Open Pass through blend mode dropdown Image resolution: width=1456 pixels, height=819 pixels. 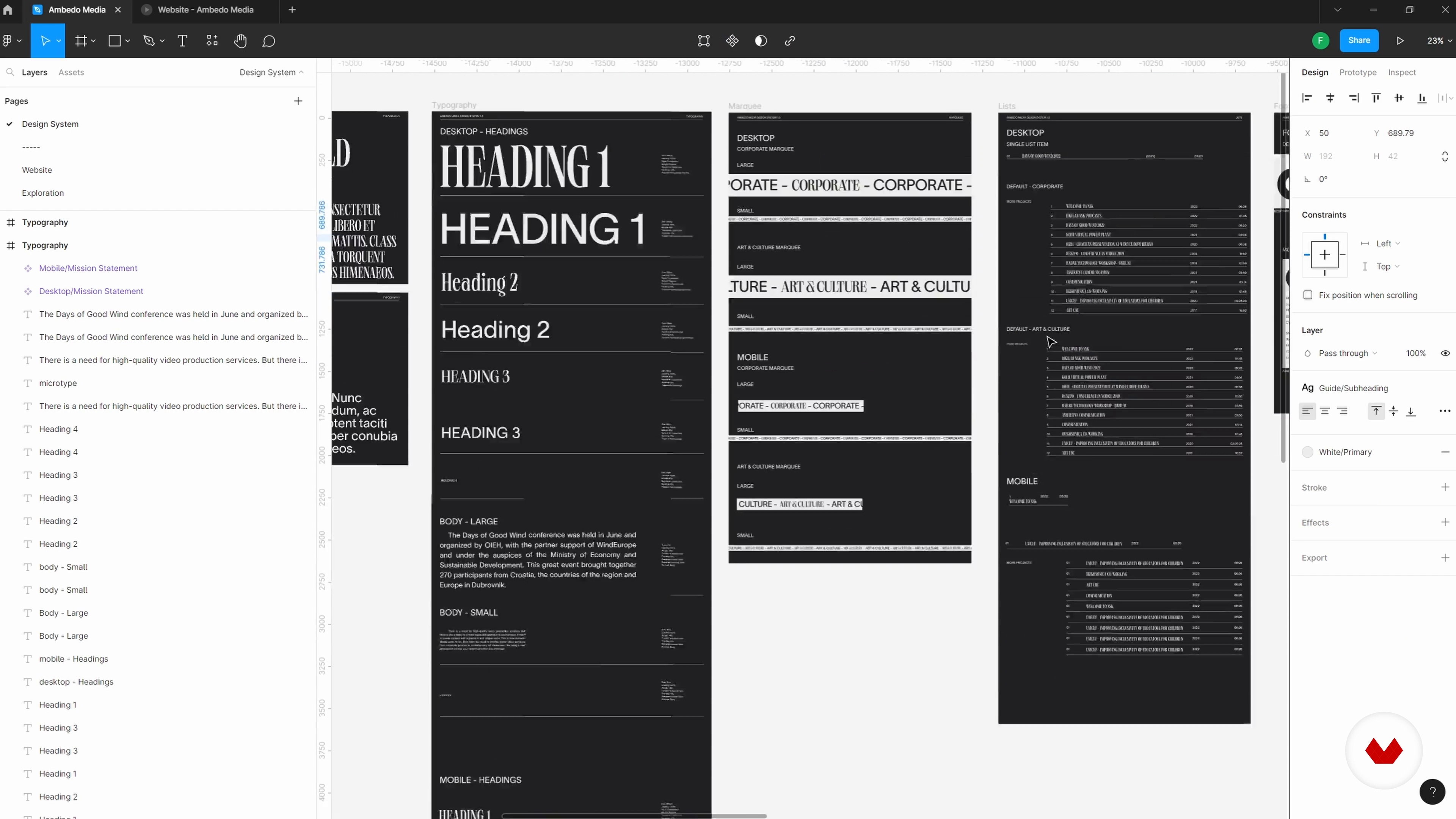coord(1348,353)
